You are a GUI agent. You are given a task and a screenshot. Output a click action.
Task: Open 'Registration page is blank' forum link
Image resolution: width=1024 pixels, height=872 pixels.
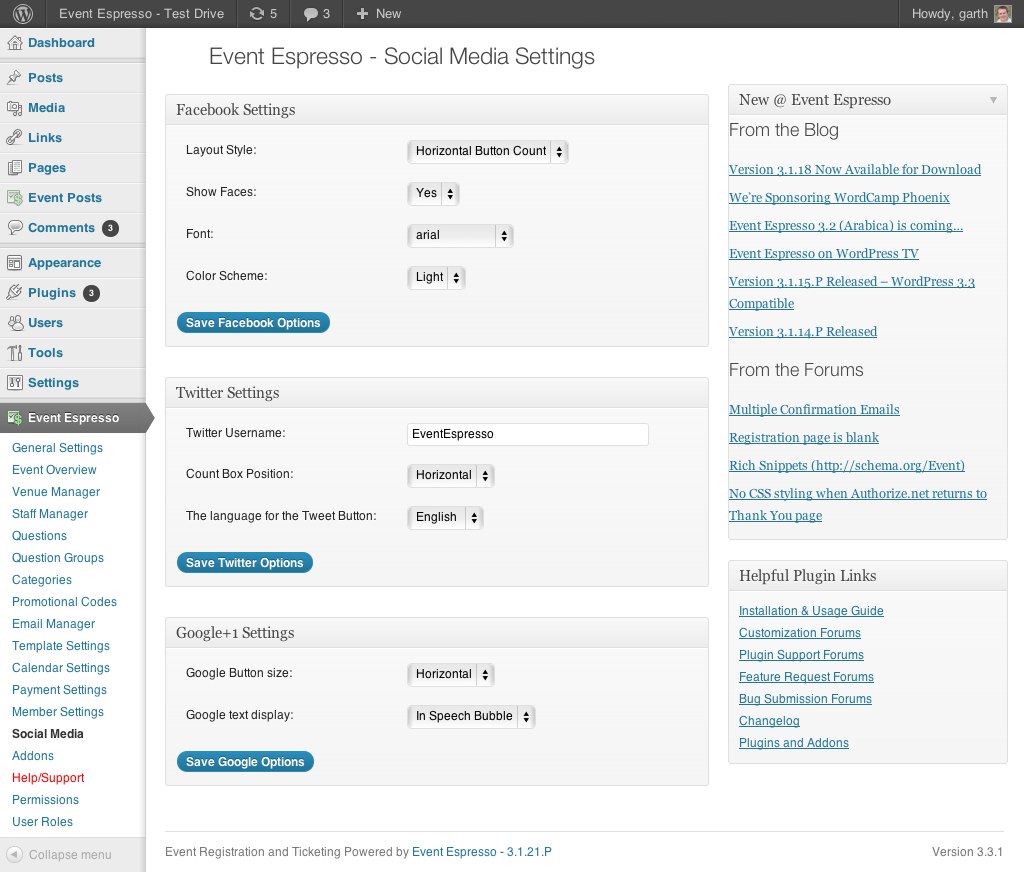(x=804, y=438)
